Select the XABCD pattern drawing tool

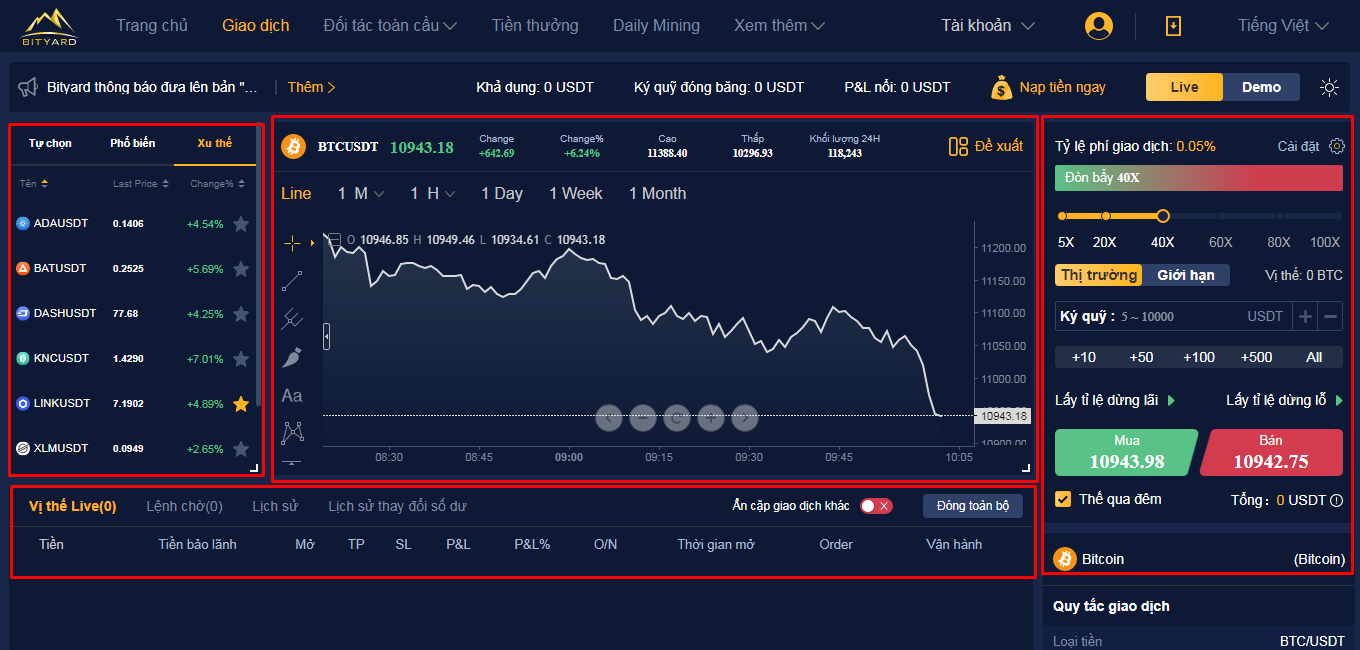[x=292, y=433]
